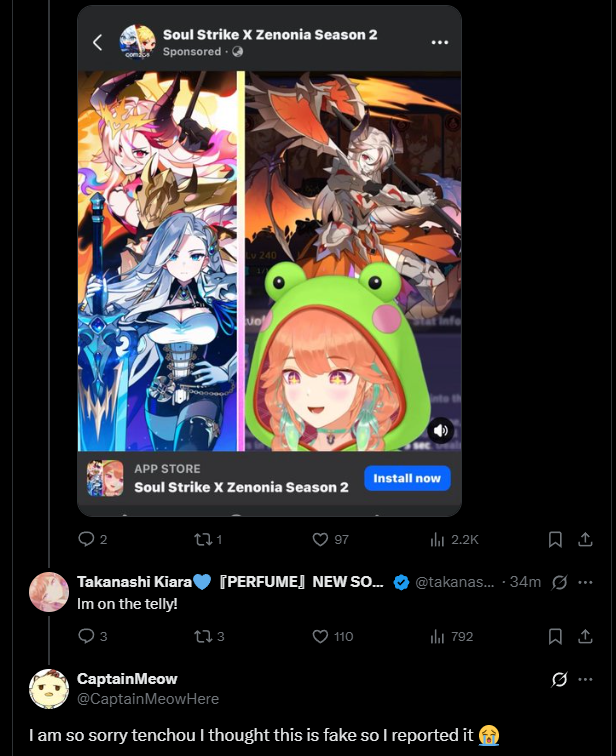View analytics showing 2.2K views
This screenshot has height=756, width=616.
(x=454, y=540)
